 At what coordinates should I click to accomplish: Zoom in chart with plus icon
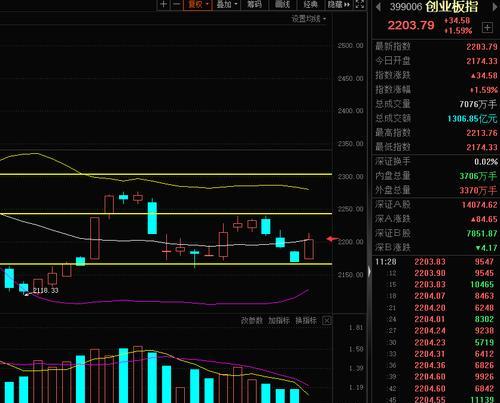[x=163, y=4]
